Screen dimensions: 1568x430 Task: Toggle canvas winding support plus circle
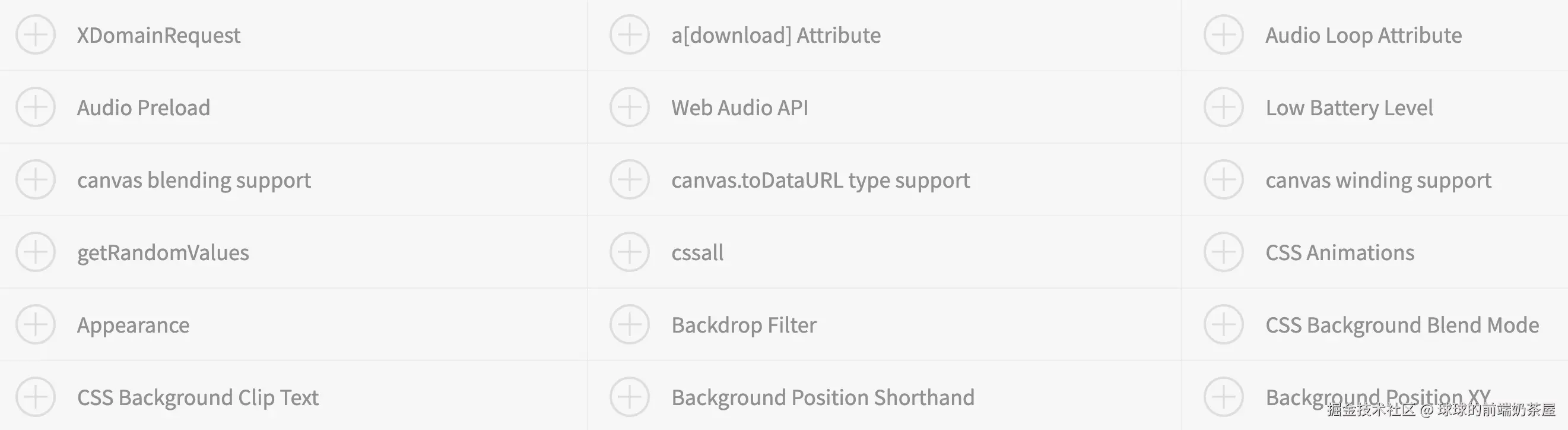(1223, 180)
